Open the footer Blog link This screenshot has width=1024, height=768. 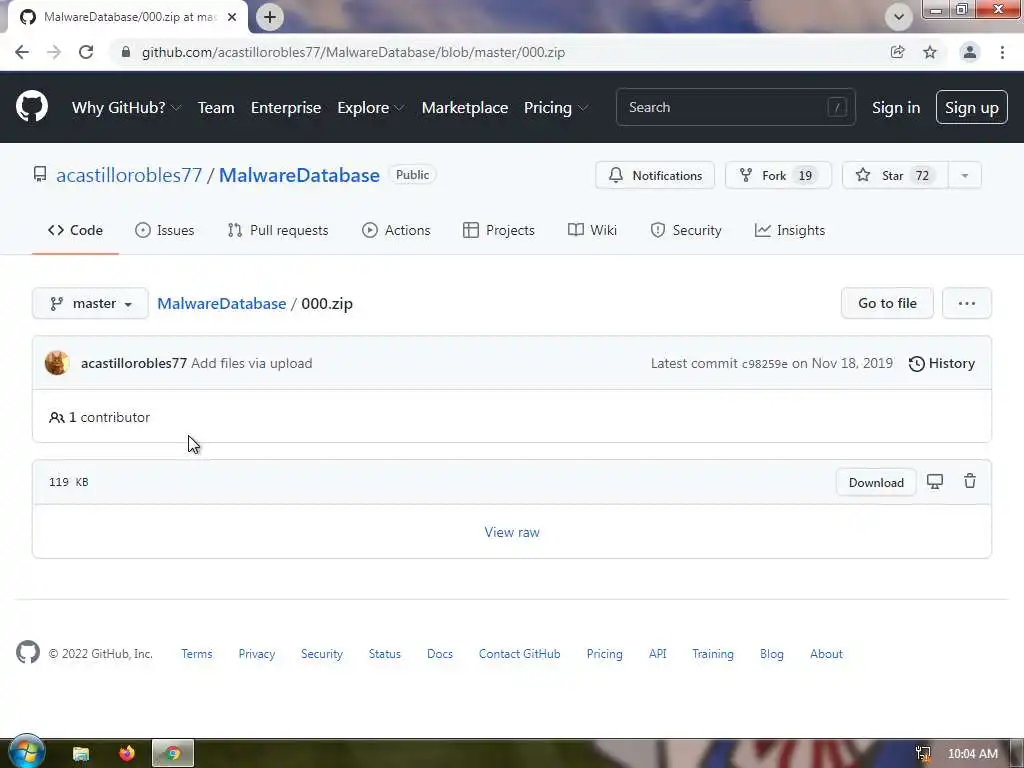pos(771,654)
